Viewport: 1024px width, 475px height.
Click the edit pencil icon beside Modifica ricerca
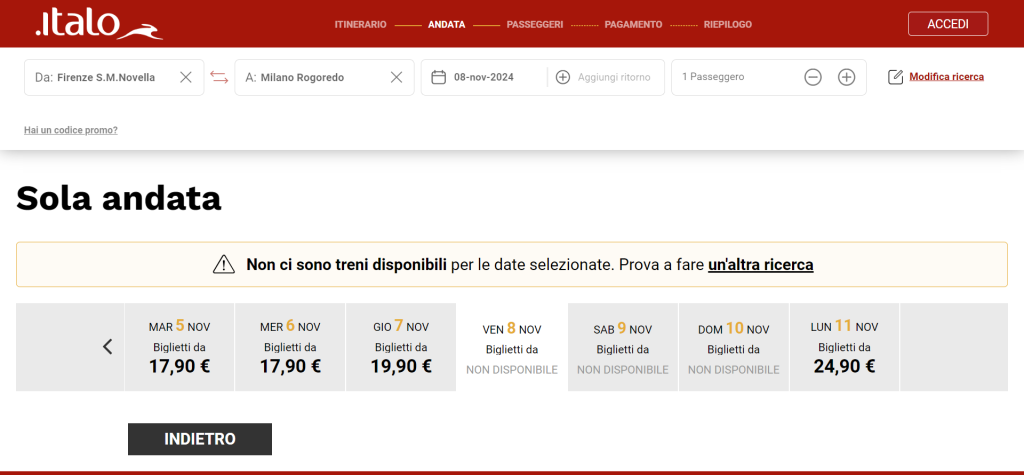(895, 77)
